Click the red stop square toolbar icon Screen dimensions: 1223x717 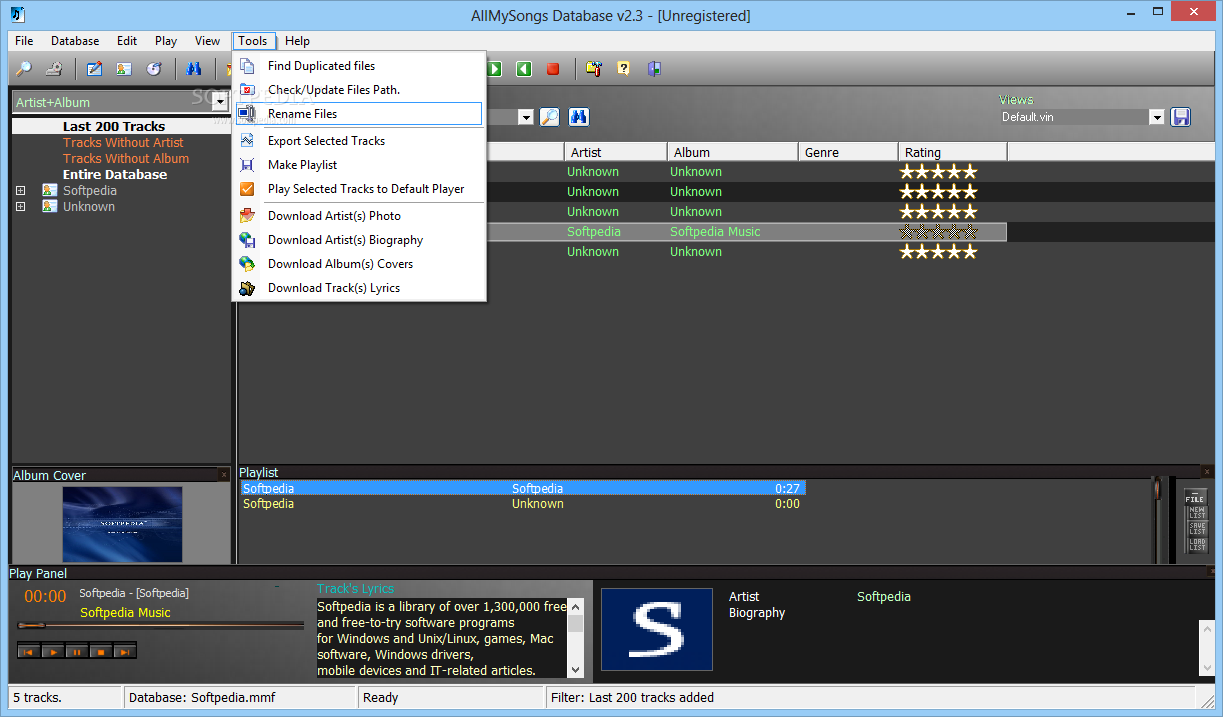click(553, 69)
